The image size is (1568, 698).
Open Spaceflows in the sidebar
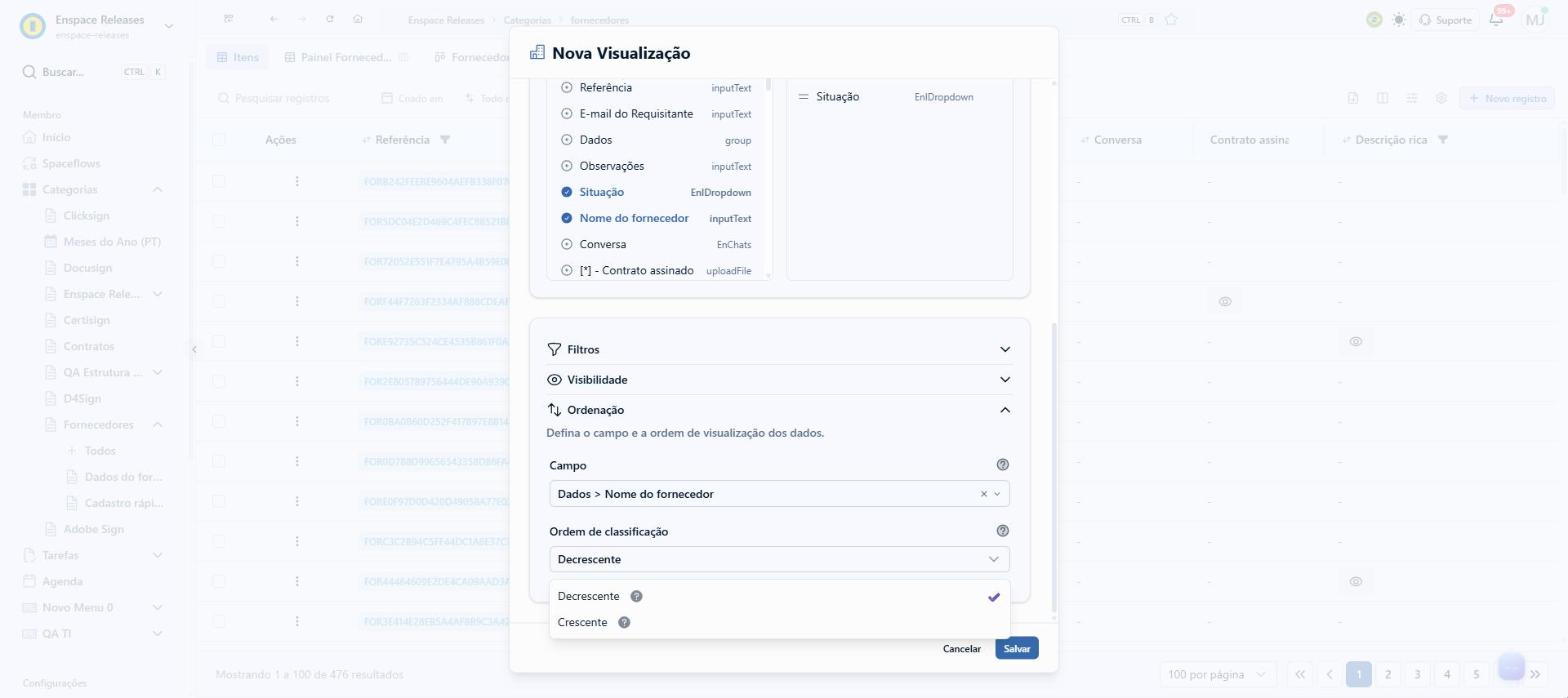tap(71, 163)
